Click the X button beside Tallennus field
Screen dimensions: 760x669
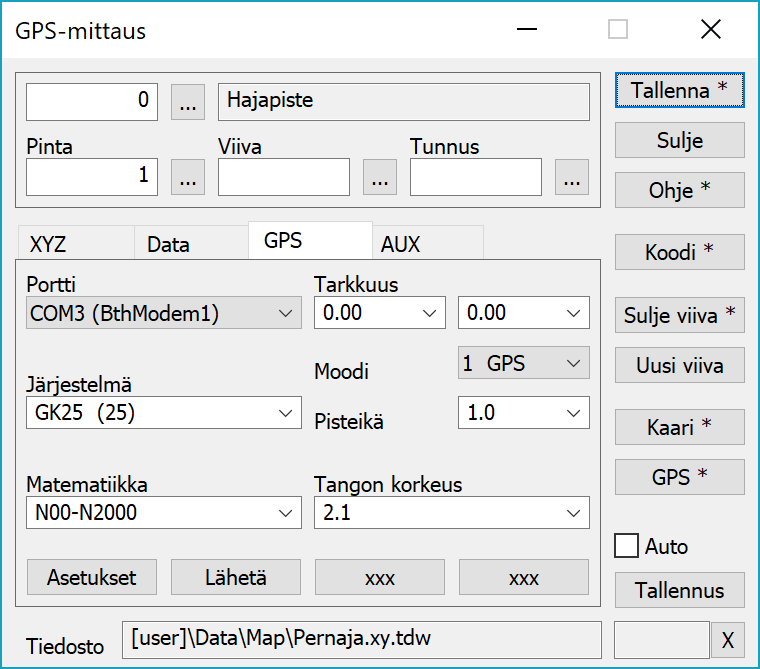(727, 640)
